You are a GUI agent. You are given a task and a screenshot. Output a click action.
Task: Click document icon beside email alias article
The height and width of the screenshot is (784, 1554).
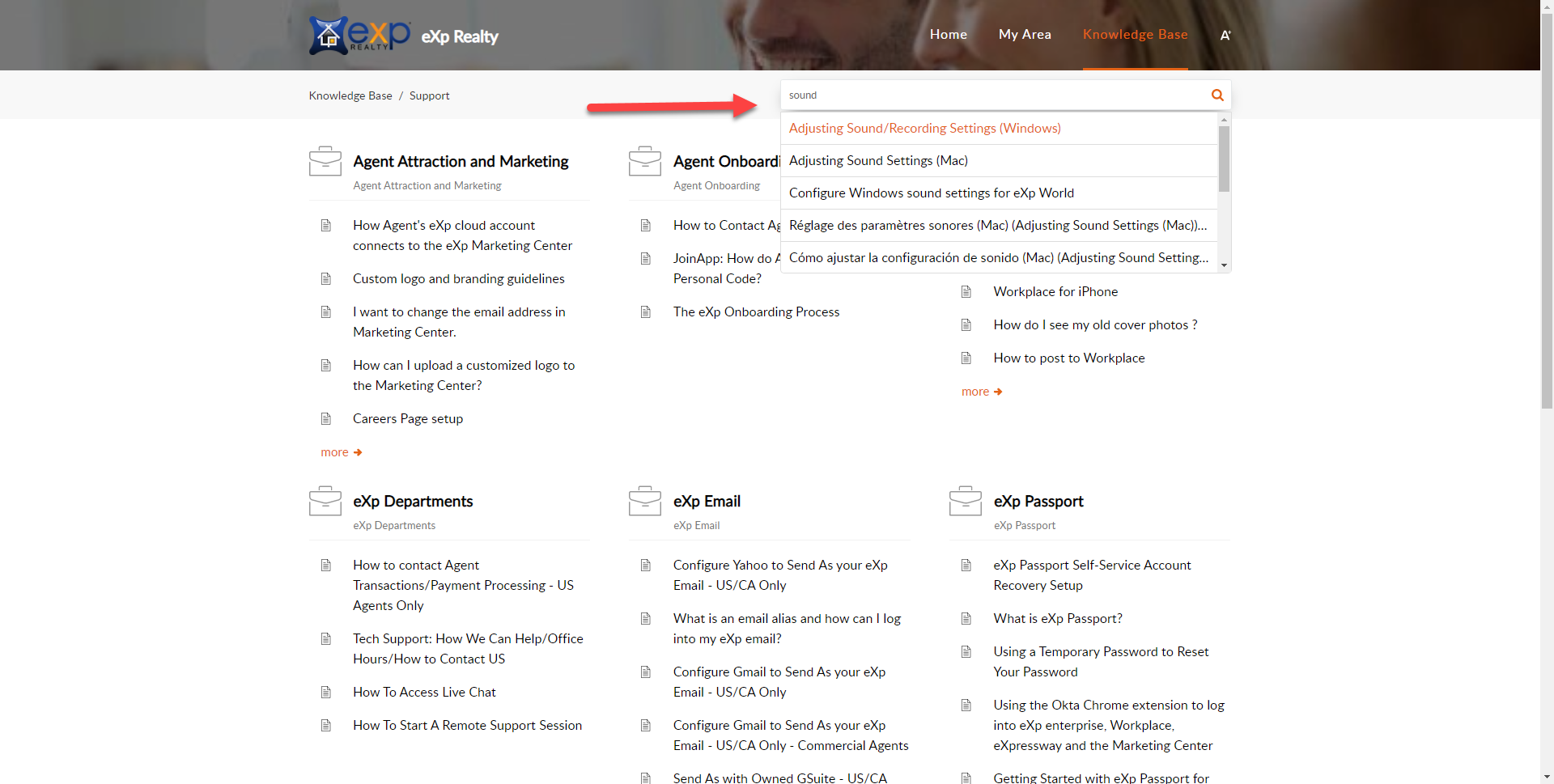[646, 618]
